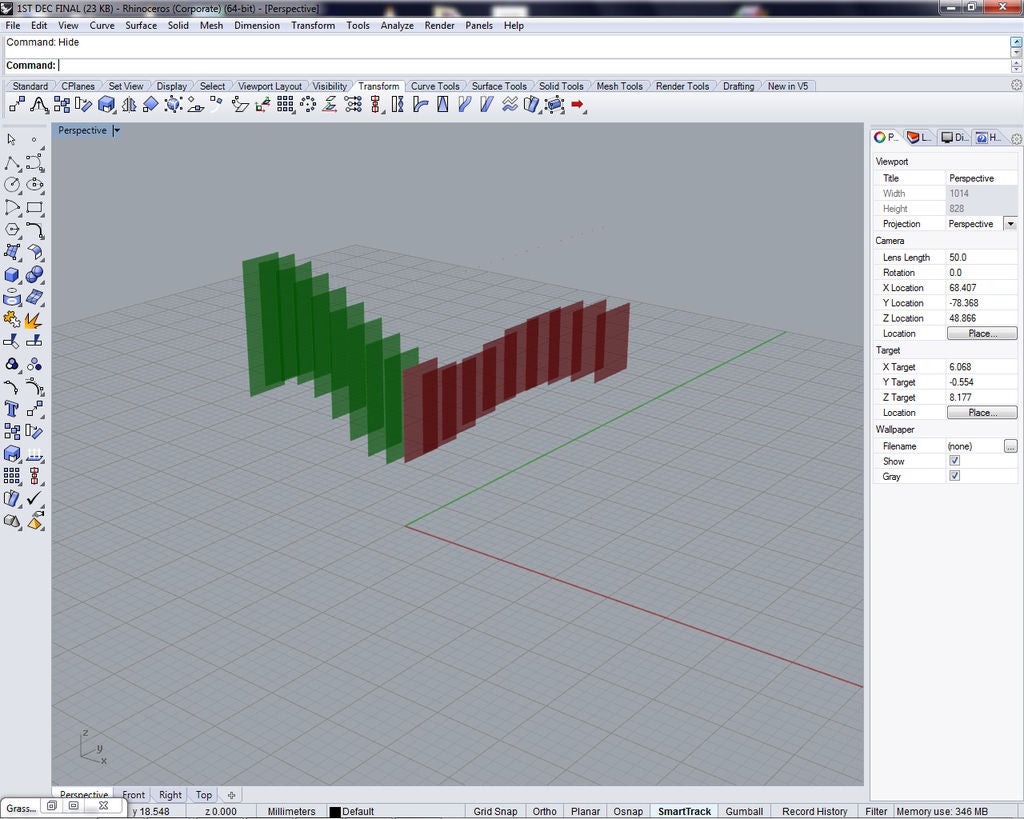The width and height of the screenshot is (1024, 819).
Task: Select the Rectangle tool in left sidebar
Action: click(x=35, y=208)
